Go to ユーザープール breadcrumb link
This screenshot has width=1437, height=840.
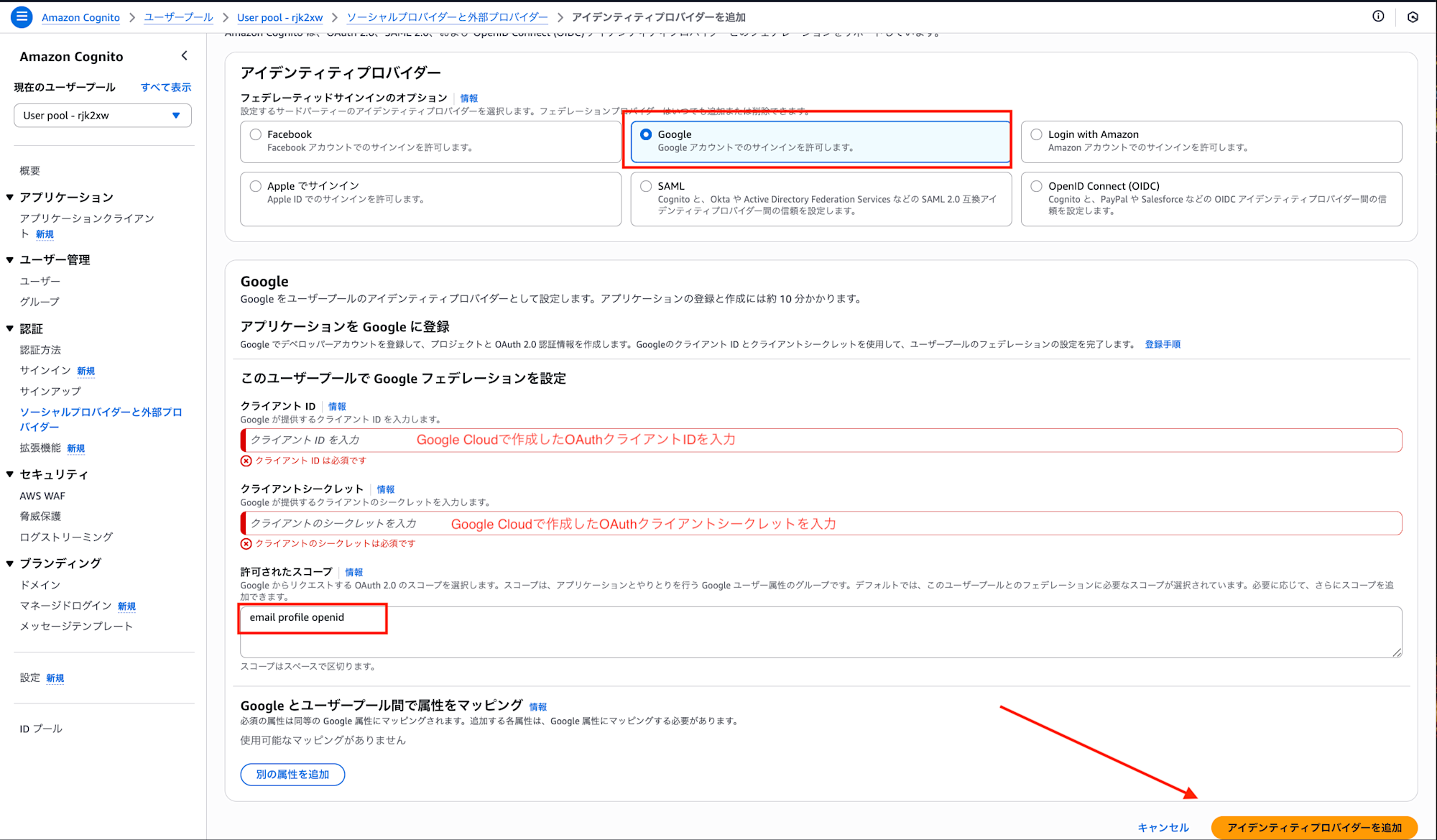click(178, 17)
